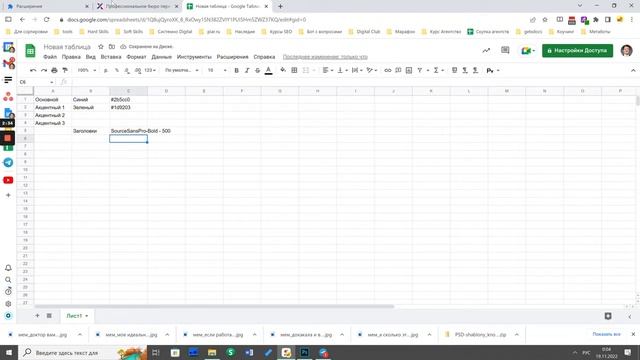Open the 100% zoom dropdown

pyautogui.click(x=87, y=70)
